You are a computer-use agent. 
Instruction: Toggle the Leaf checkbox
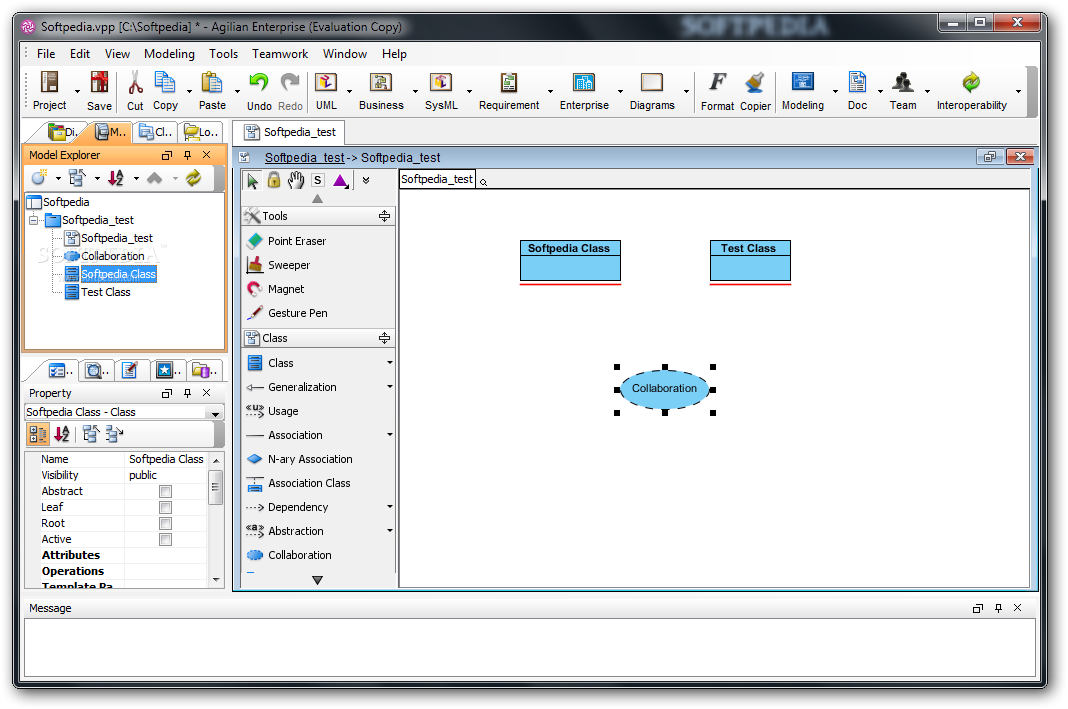pos(165,507)
